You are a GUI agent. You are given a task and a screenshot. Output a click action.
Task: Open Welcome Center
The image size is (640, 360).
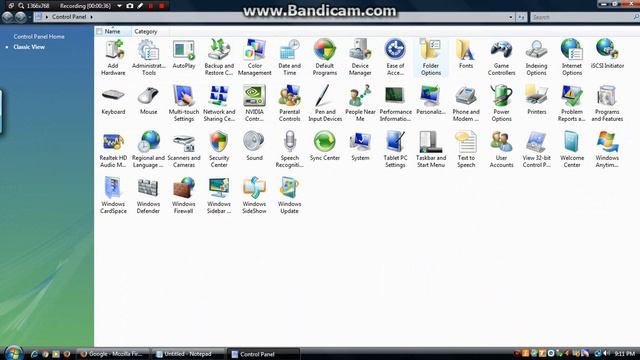click(572, 150)
